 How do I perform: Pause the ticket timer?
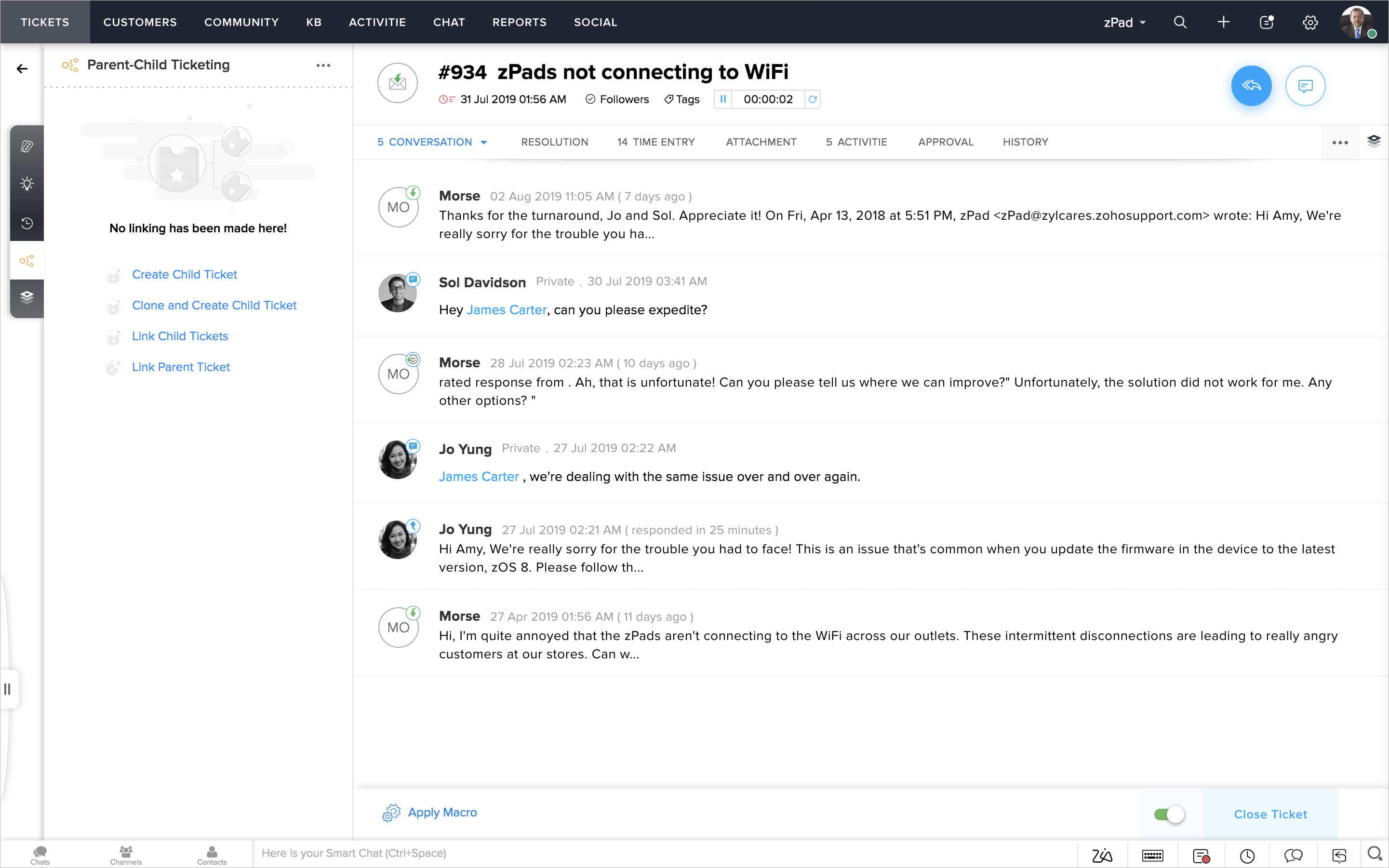pos(722,99)
